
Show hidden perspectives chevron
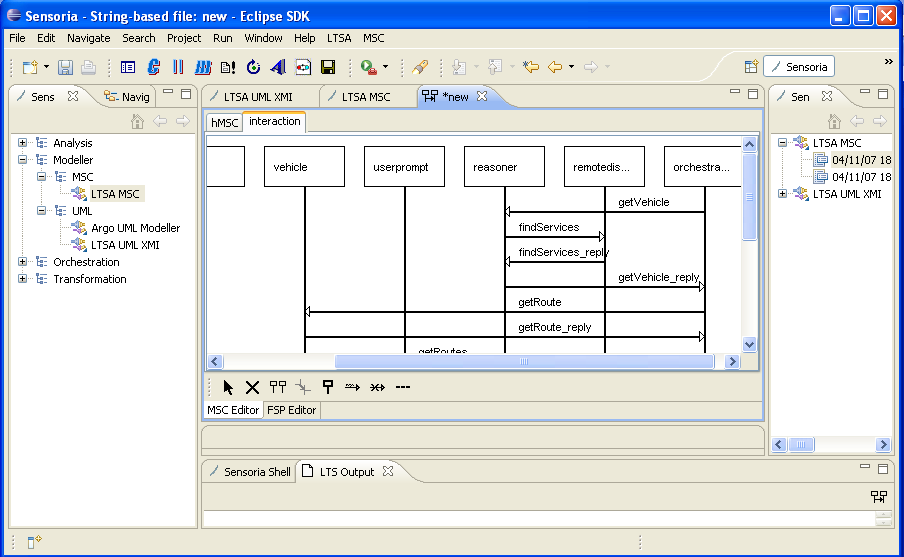point(888,61)
